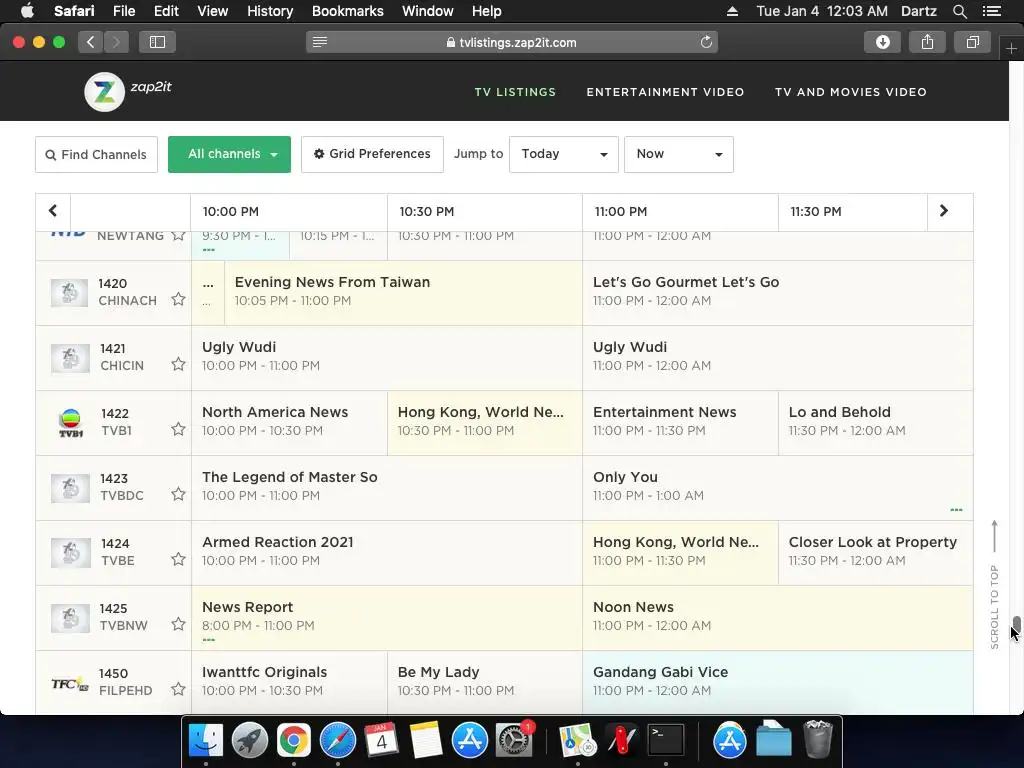Open Grid Preferences

click(x=372, y=154)
